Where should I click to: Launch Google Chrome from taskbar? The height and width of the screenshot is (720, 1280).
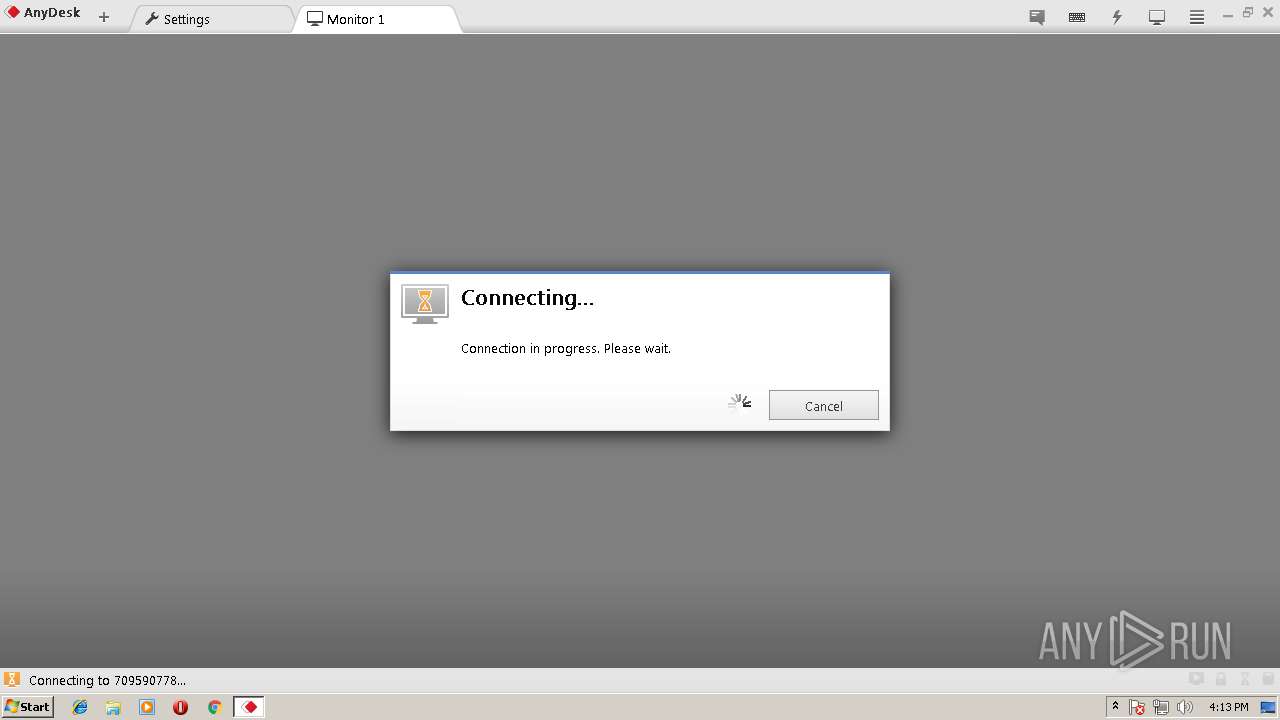coord(214,707)
